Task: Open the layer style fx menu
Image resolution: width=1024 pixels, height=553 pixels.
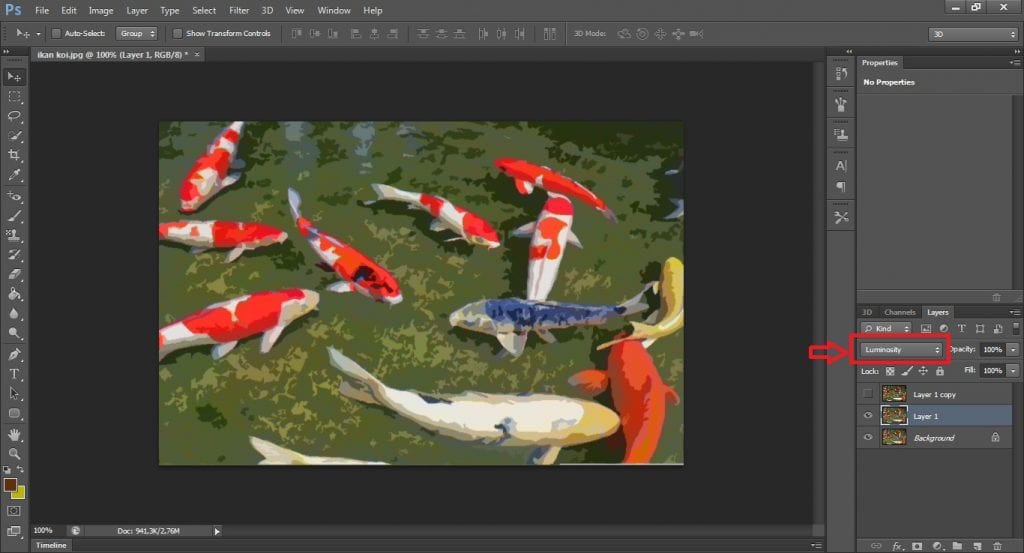Action: pyautogui.click(x=897, y=546)
